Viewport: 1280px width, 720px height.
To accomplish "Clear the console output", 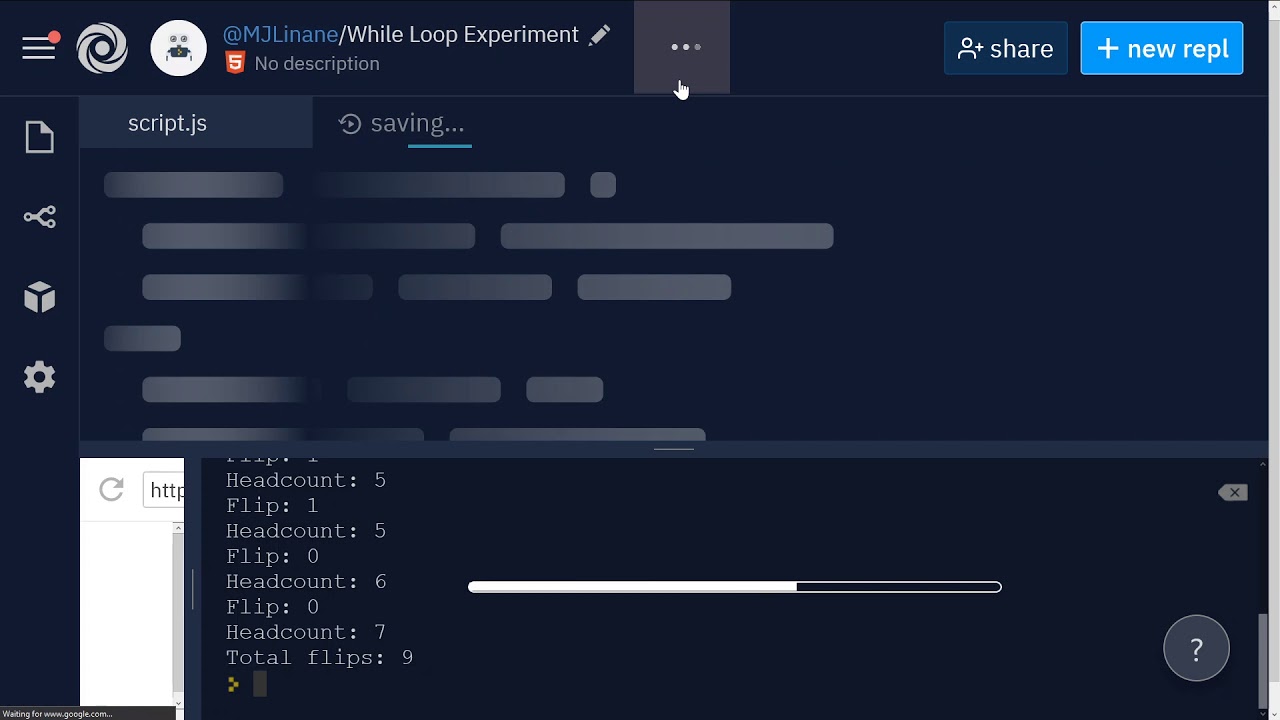I will pos(1233,492).
